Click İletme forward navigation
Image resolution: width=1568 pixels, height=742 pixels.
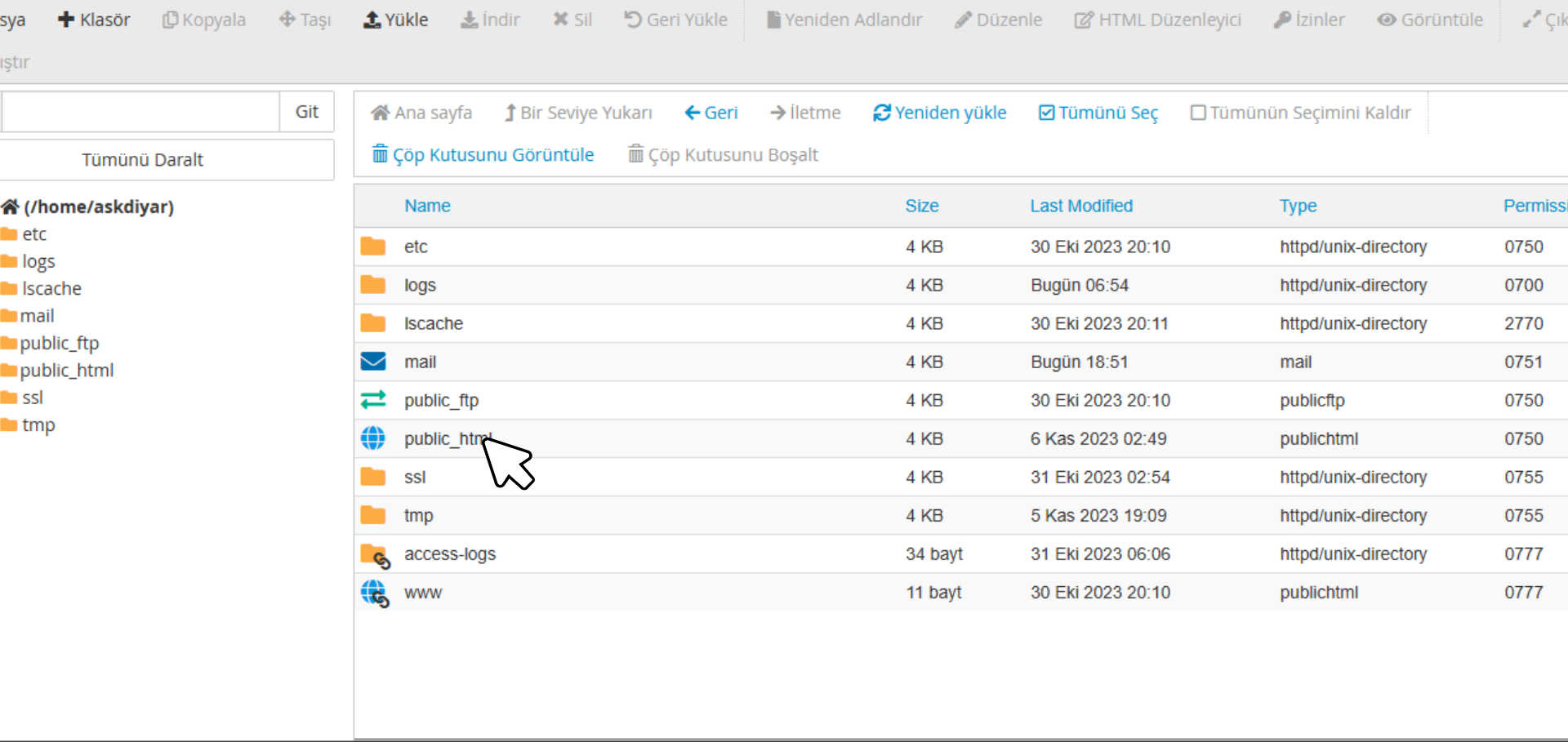[x=805, y=113]
